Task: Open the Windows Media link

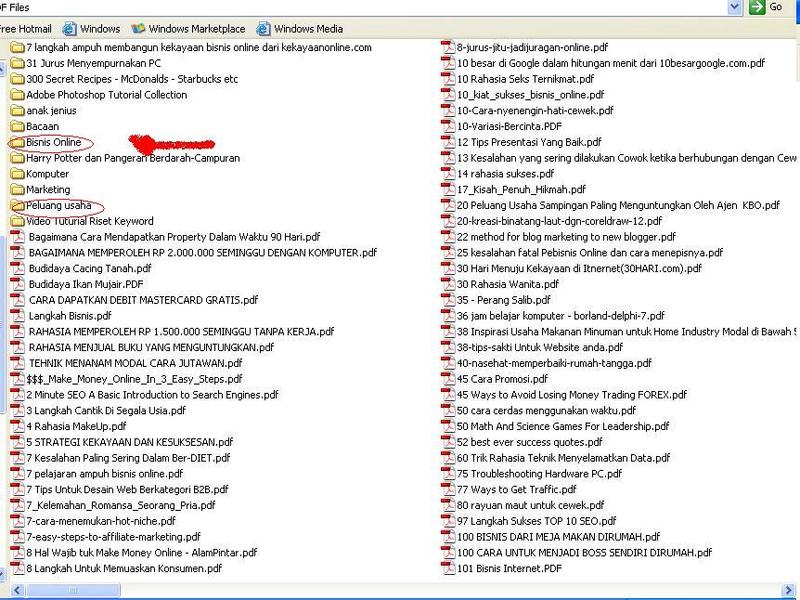Action: tap(299, 29)
